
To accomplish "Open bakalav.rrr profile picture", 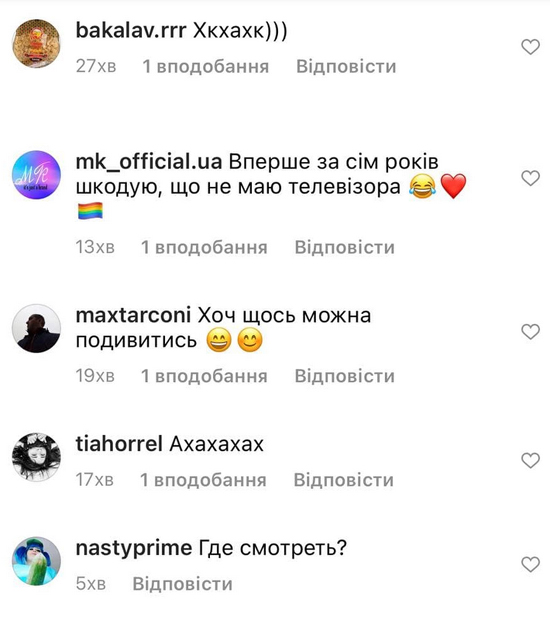I will 36,44.
